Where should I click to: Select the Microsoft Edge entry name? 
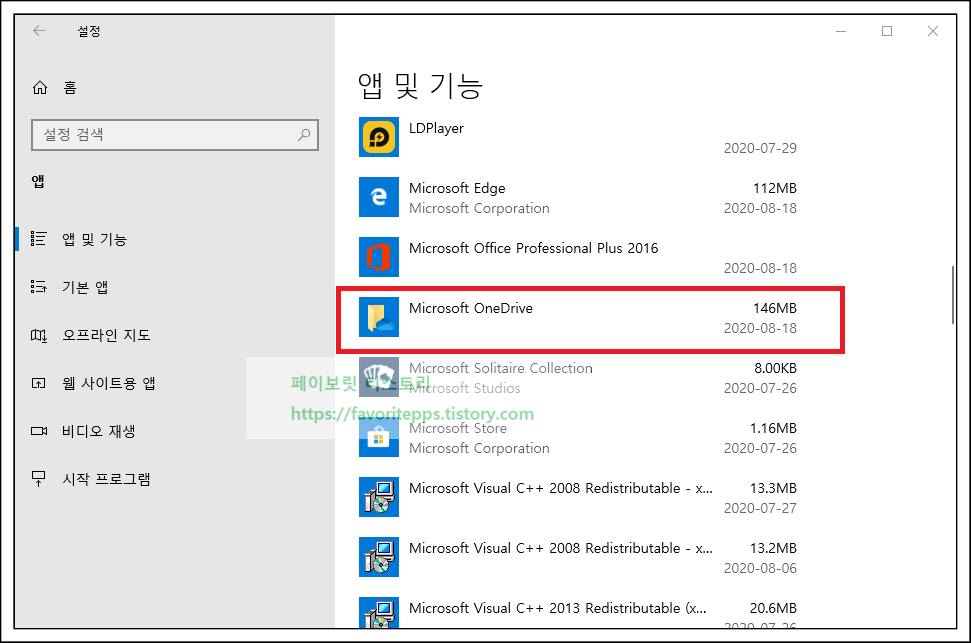coord(457,188)
